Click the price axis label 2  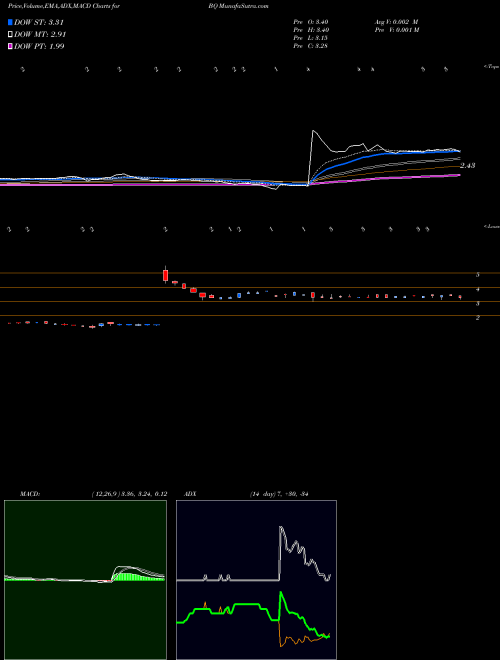[x=478, y=318]
